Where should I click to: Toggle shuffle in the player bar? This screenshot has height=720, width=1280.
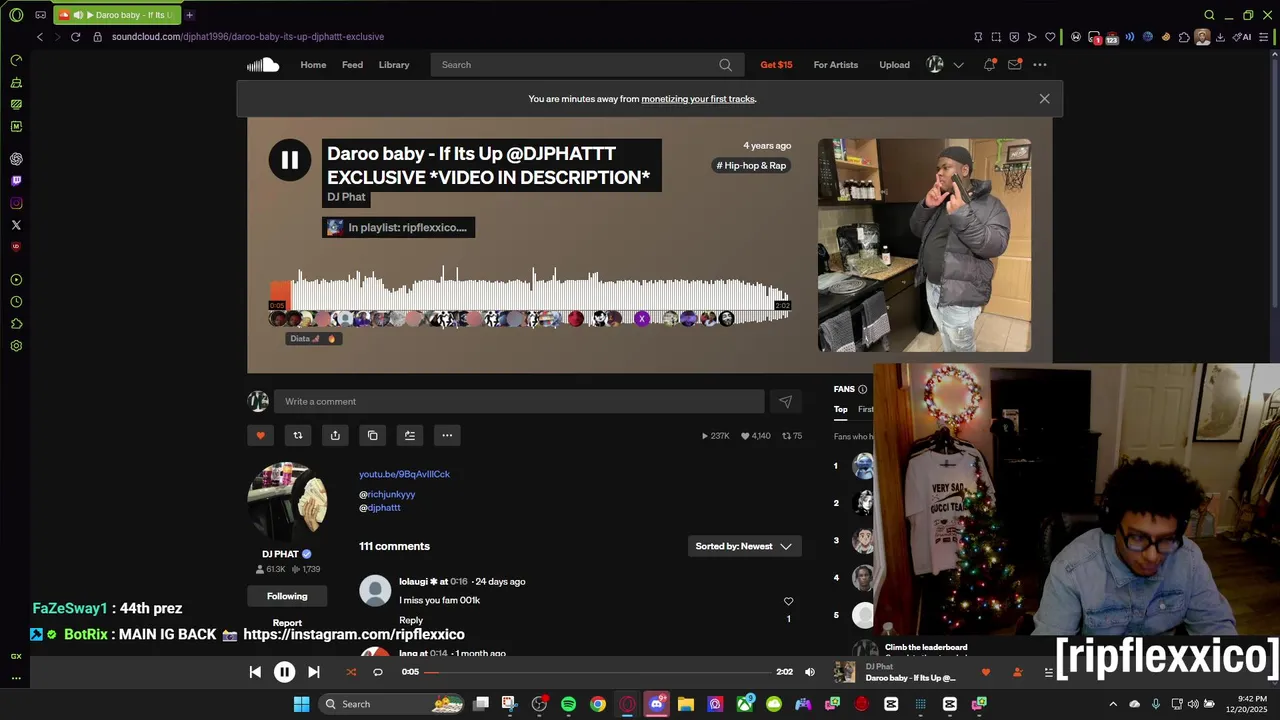tap(351, 672)
